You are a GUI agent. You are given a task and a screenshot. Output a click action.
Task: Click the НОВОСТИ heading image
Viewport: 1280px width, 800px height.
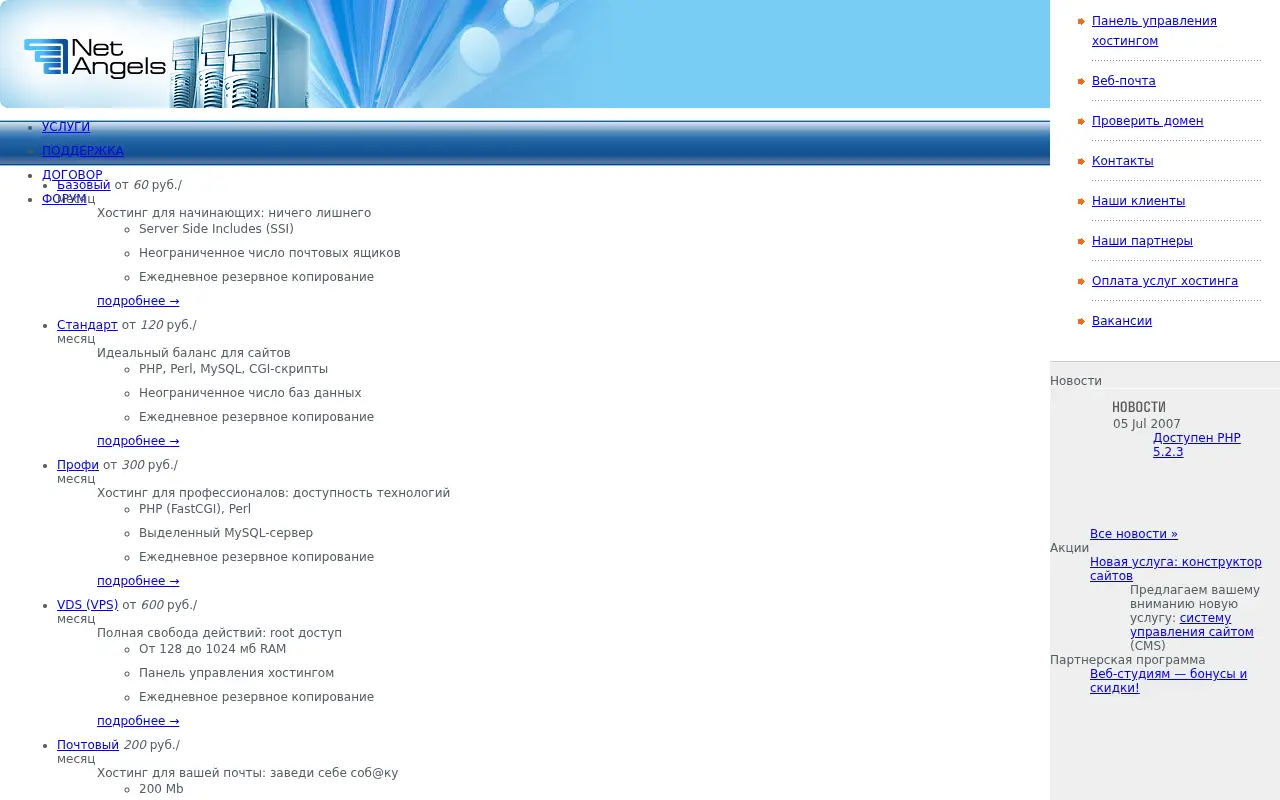point(1139,407)
